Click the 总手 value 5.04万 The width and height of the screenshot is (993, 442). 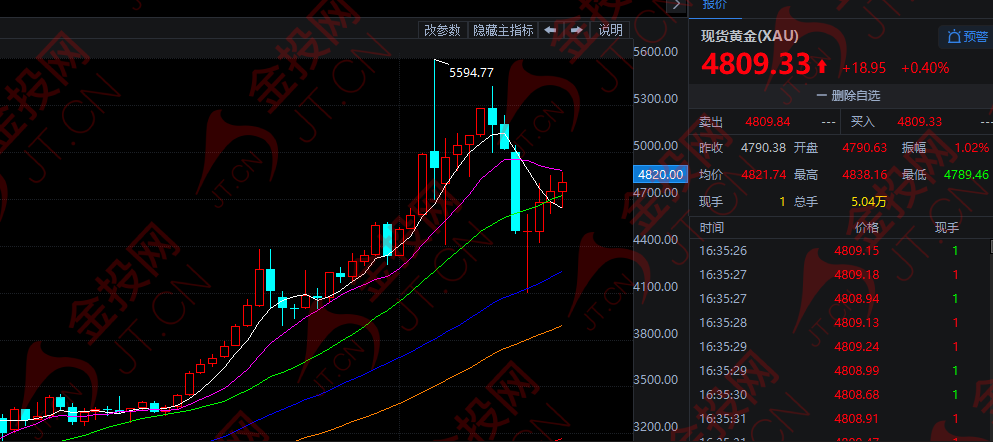pyautogui.click(x=869, y=203)
